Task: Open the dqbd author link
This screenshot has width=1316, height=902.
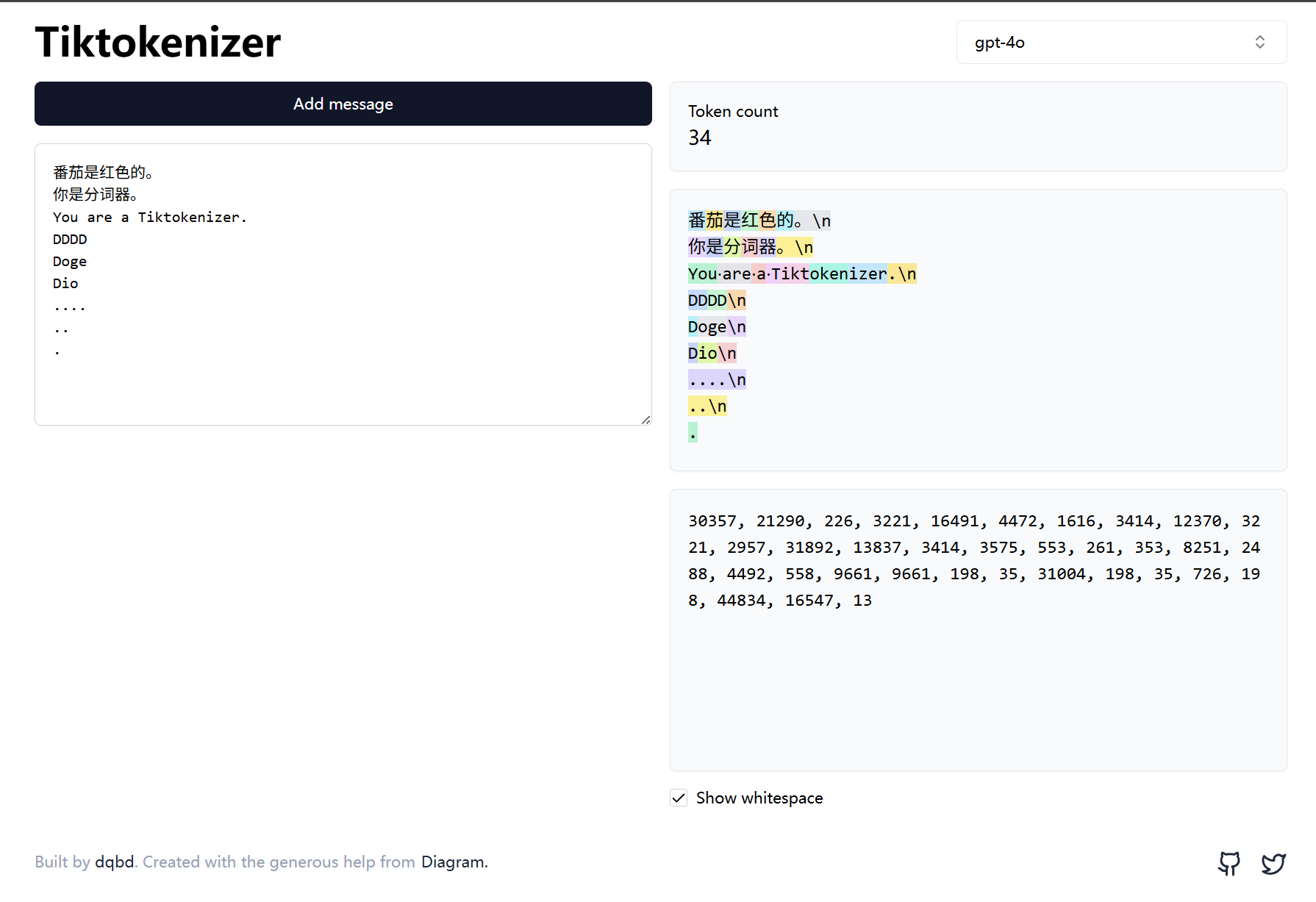Action: point(114,862)
